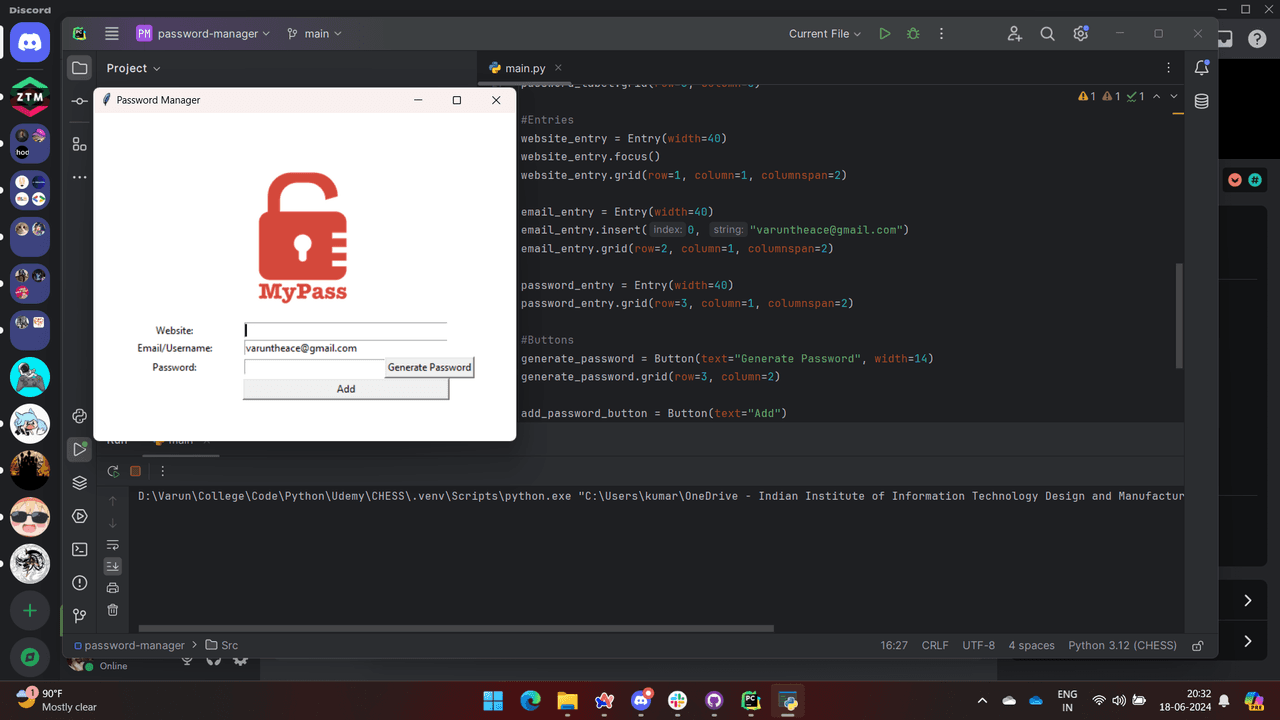Open the Current File run configuration dropdown

824,34
